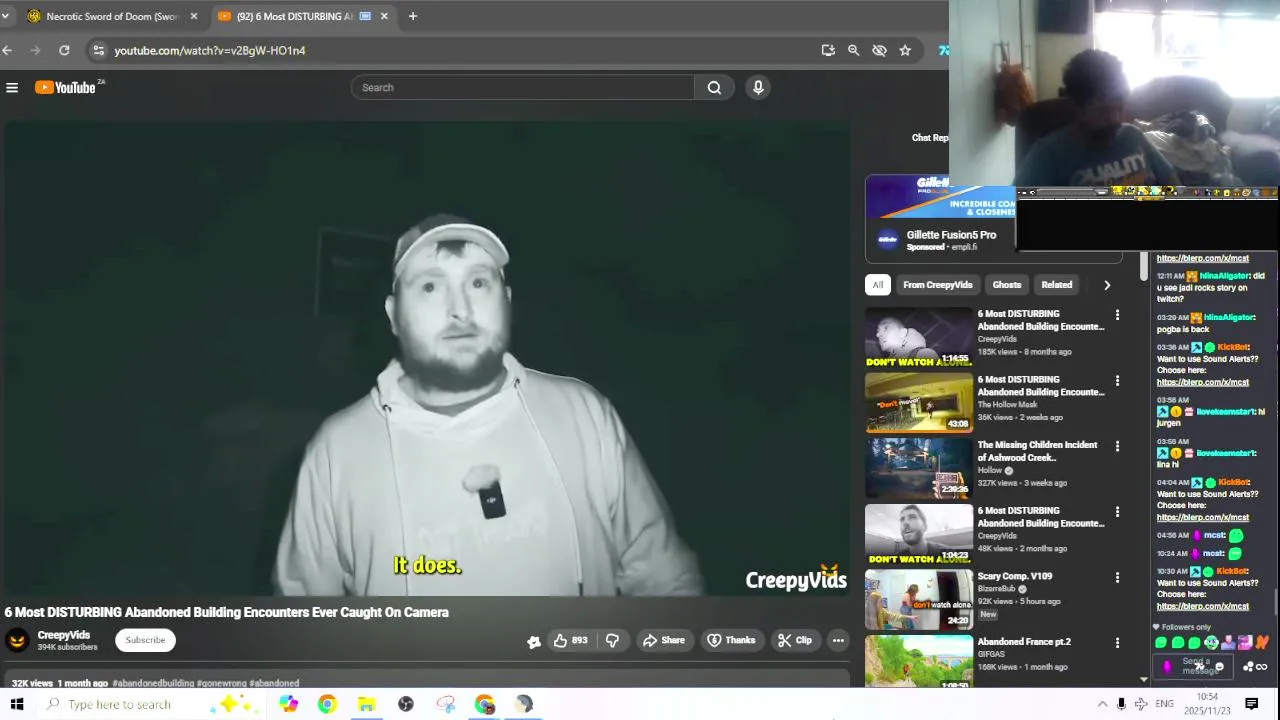Dislike the video
The image size is (1280, 720).
pos(612,640)
